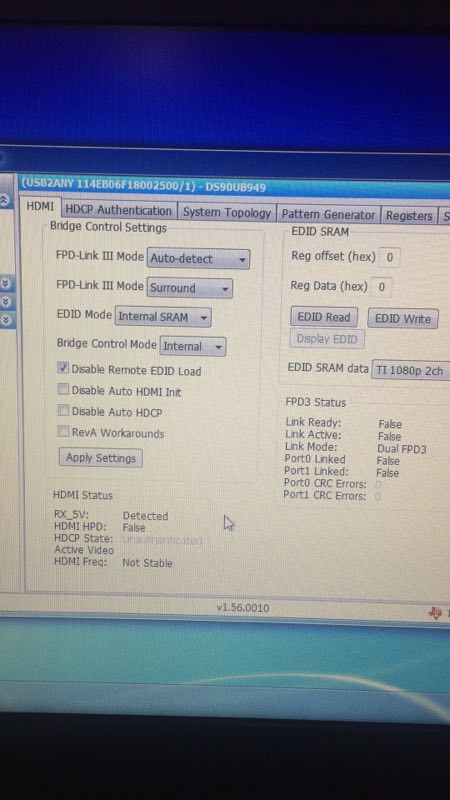Check Disable Auto HDCP

click(63, 410)
